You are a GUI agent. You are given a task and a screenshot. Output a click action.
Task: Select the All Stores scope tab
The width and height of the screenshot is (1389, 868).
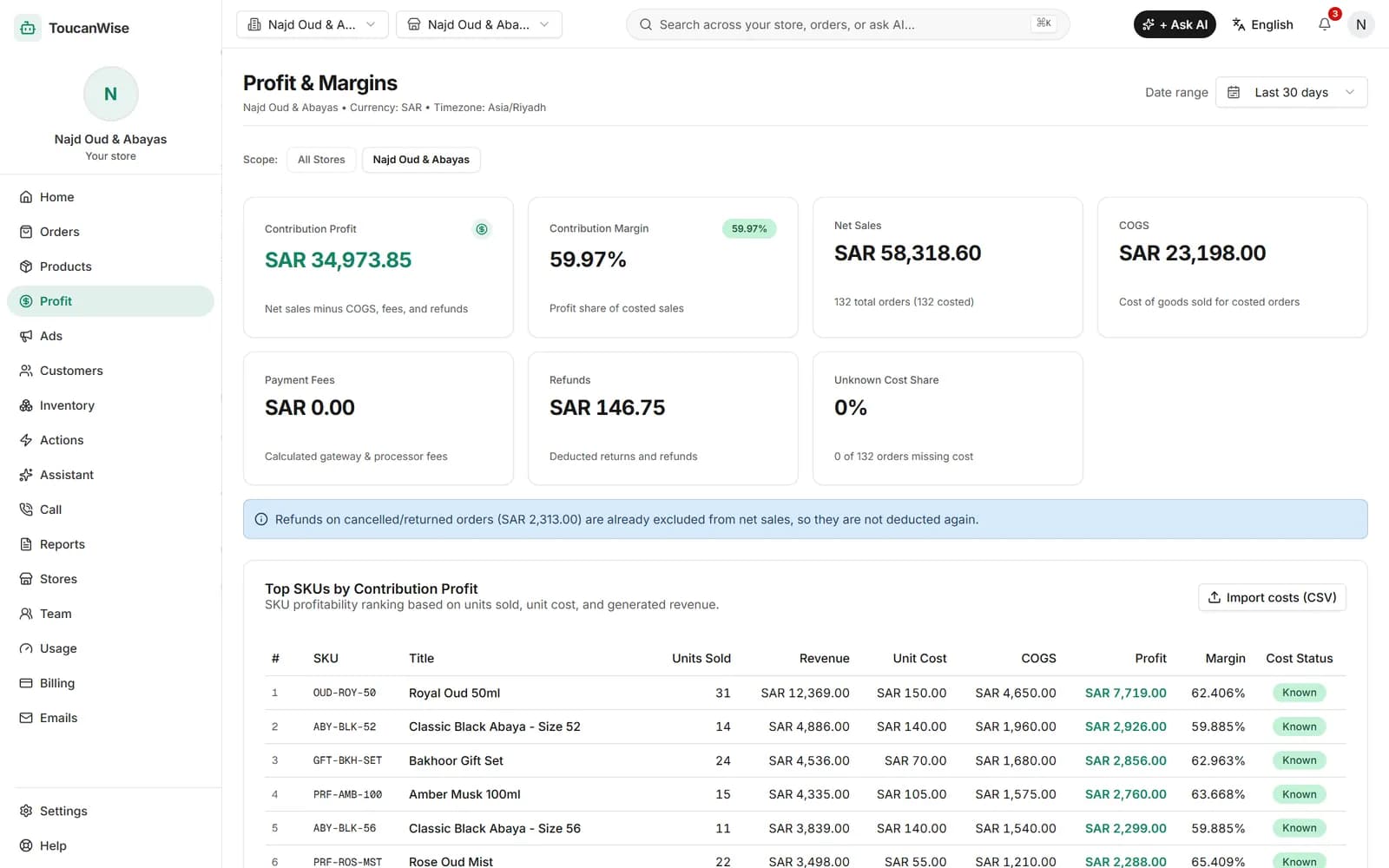[x=321, y=160]
